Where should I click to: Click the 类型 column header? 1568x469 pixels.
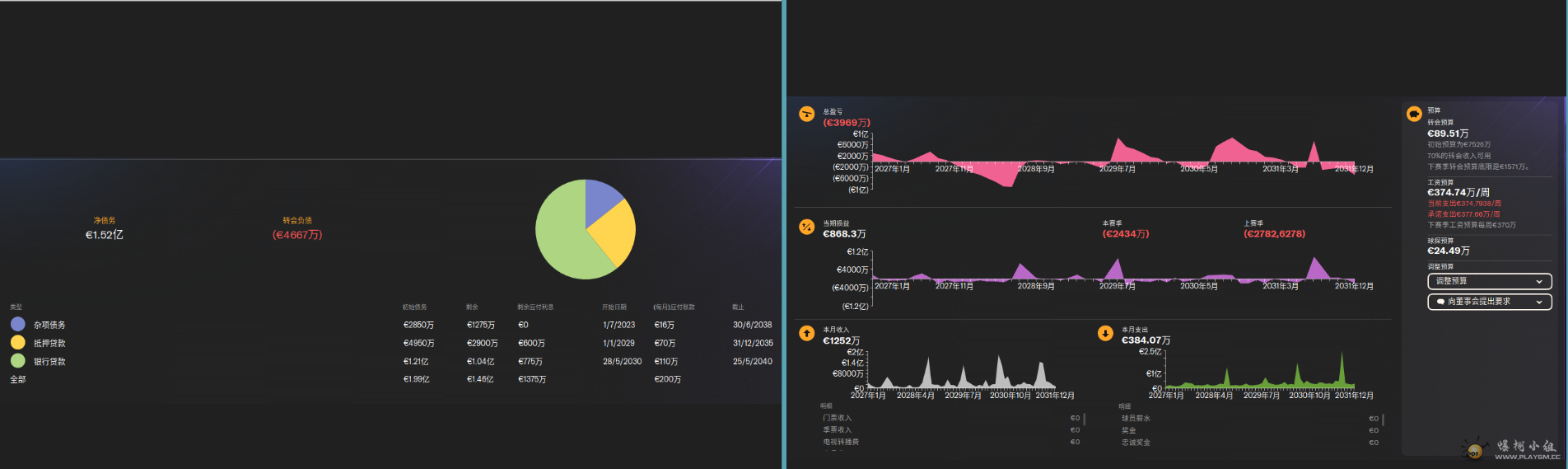click(16, 307)
